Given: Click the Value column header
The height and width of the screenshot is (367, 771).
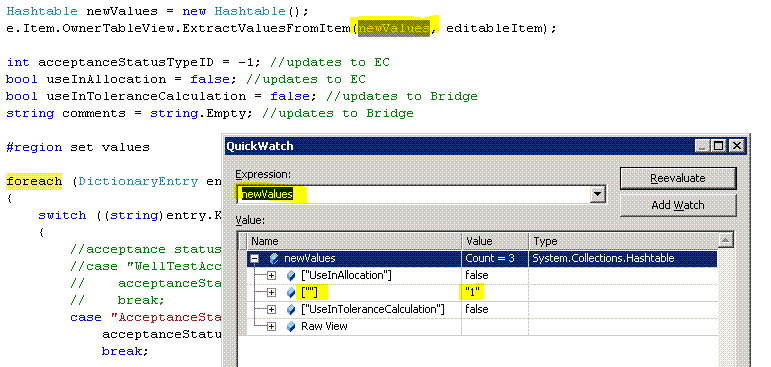Looking at the screenshot, I should (x=495, y=241).
